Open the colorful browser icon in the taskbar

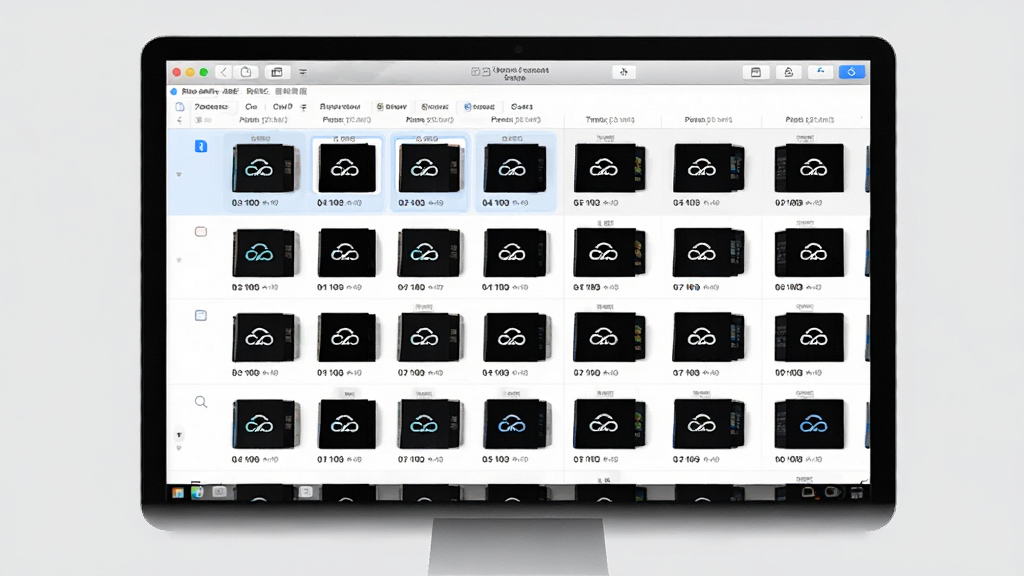tap(197, 492)
